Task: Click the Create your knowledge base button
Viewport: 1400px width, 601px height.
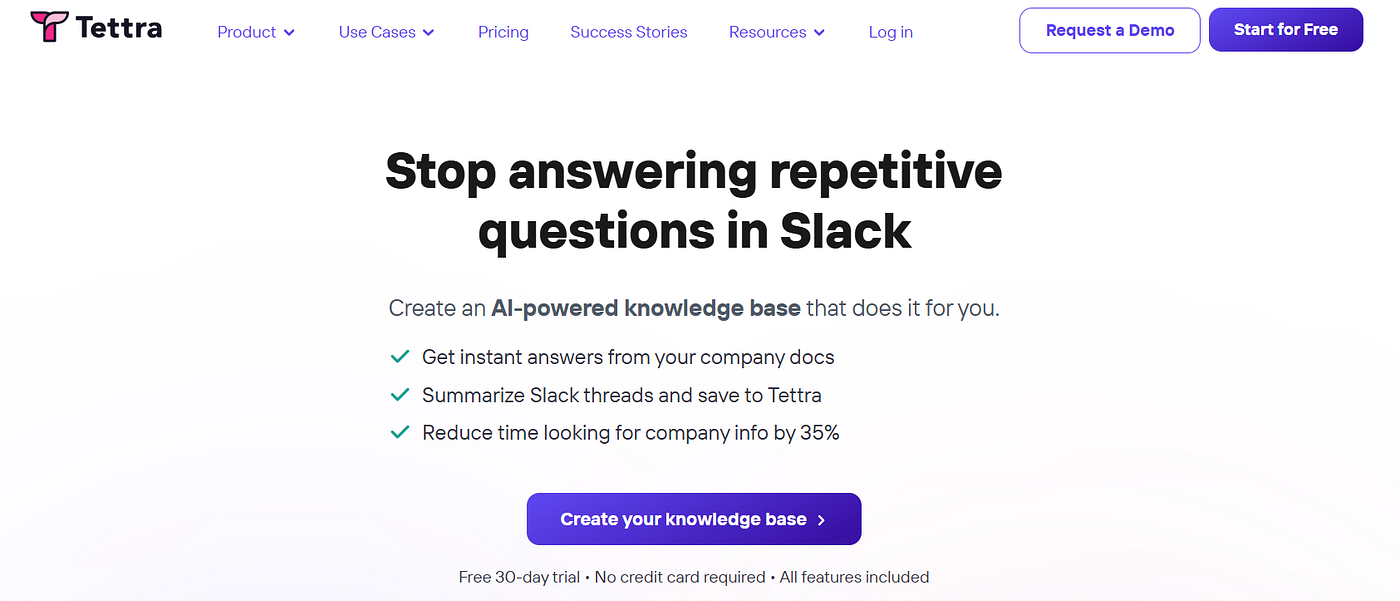Action: tap(694, 519)
